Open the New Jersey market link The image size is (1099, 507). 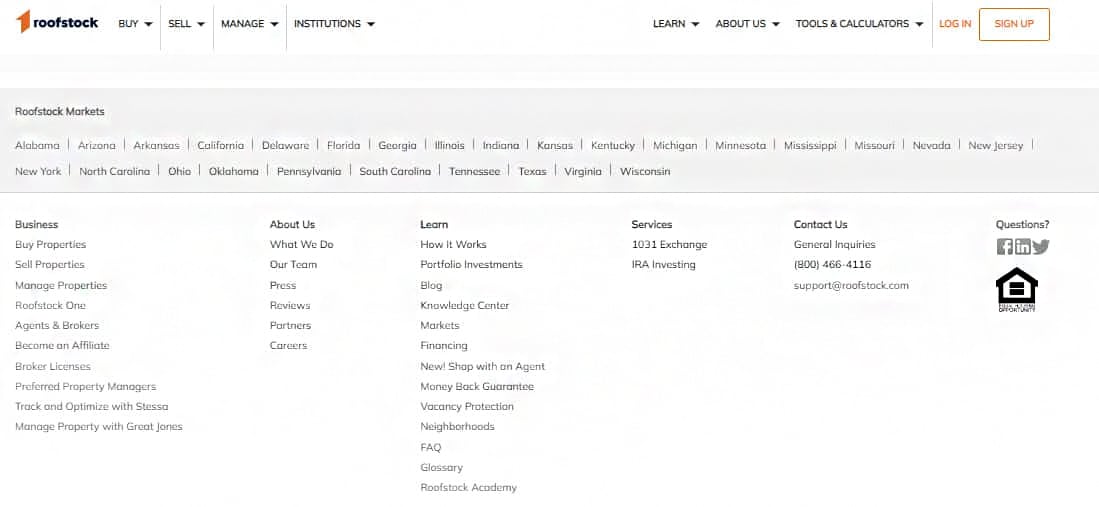coord(995,146)
